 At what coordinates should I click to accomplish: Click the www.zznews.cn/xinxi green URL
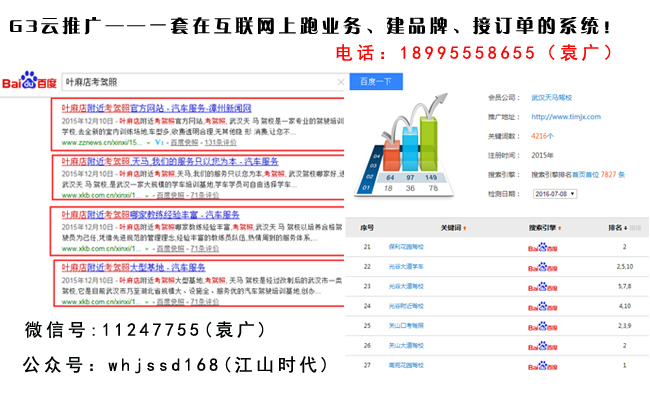point(102,143)
